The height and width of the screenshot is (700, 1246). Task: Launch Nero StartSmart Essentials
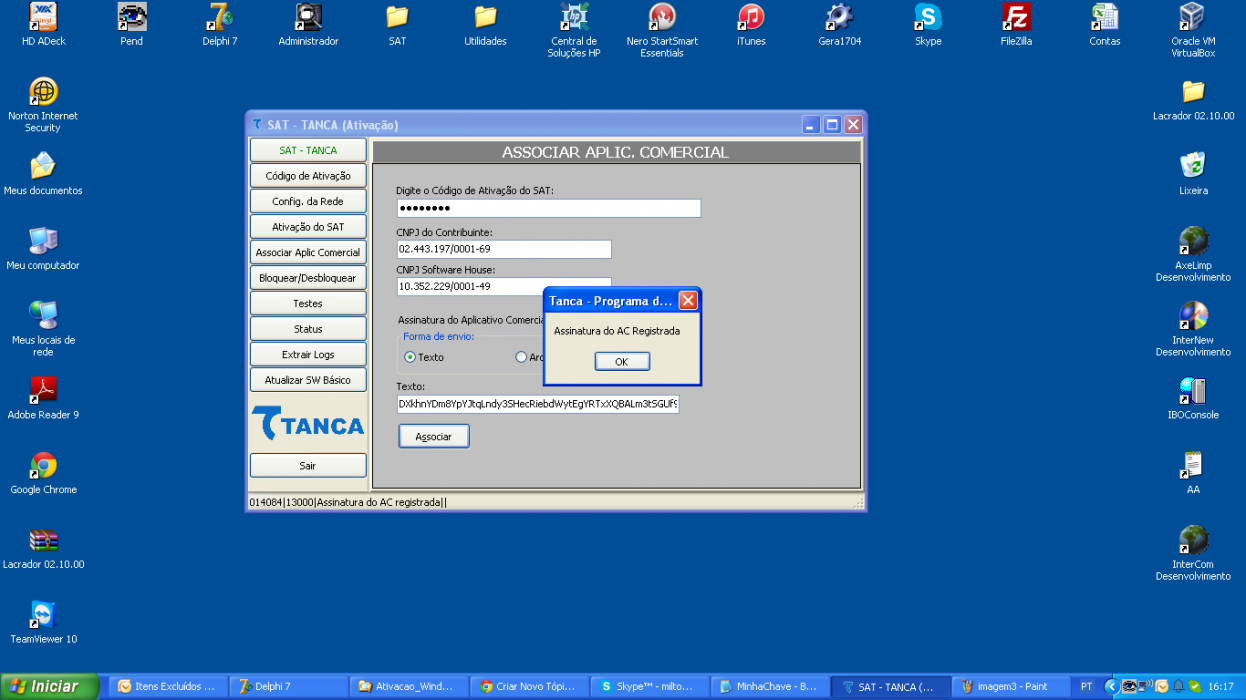coord(662,17)
